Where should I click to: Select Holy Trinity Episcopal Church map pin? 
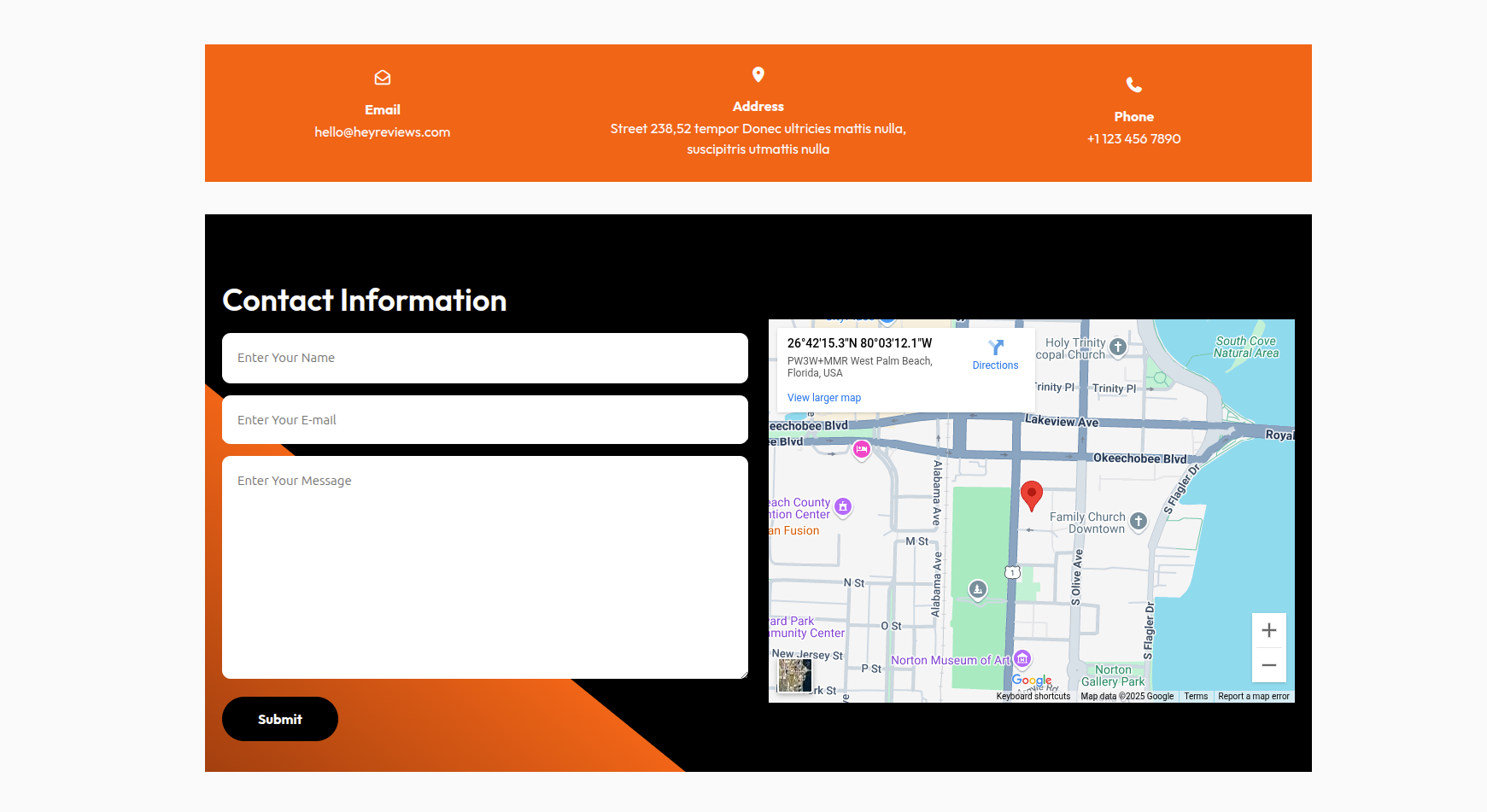1118,348
